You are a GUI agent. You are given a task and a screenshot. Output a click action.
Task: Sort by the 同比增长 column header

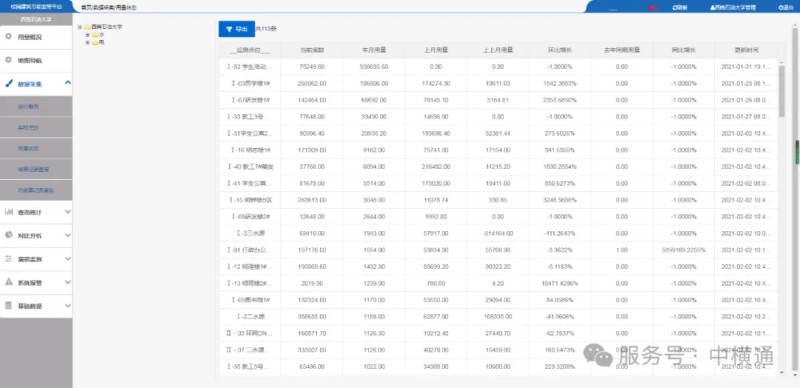tap(684, 50)
